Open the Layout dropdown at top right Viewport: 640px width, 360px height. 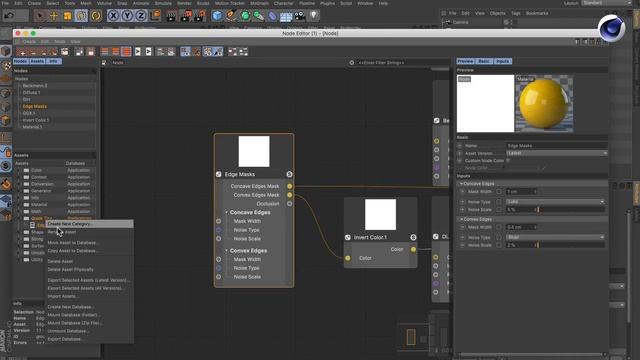pos(607,3)
